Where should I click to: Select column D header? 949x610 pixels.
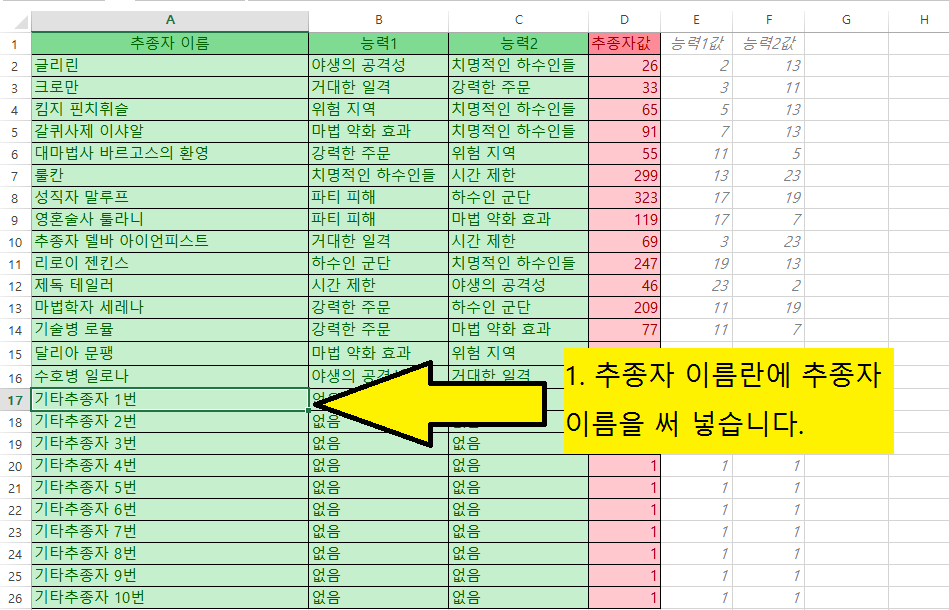[x=624, y=20]
